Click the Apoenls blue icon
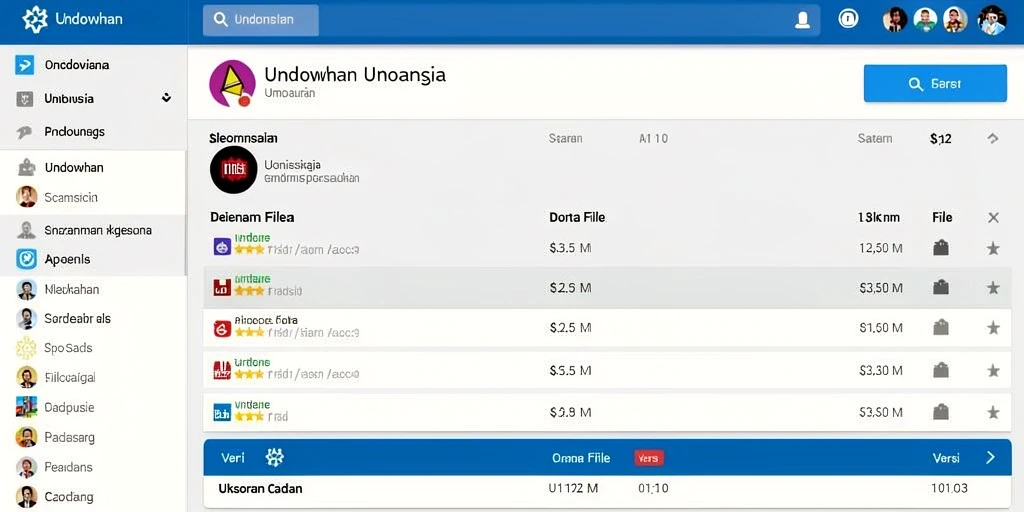 point(26,259)
